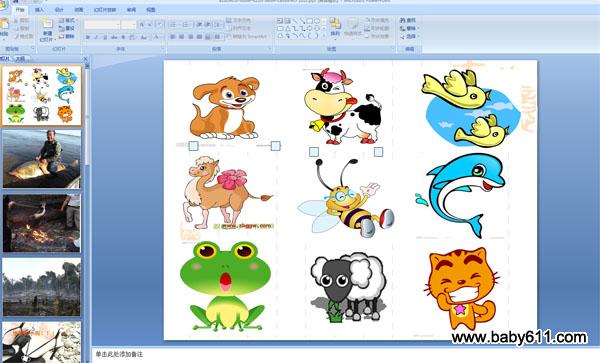Click the Bold formatting icon

click(x=88, y=37)
